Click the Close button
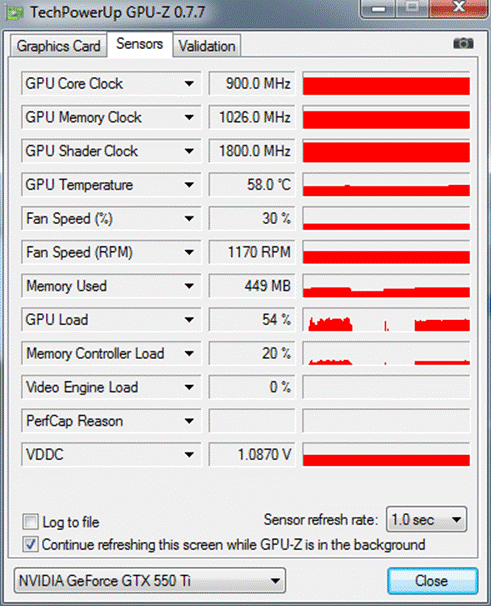This screenshot has width=491, height=606. (x=432, y=580)
